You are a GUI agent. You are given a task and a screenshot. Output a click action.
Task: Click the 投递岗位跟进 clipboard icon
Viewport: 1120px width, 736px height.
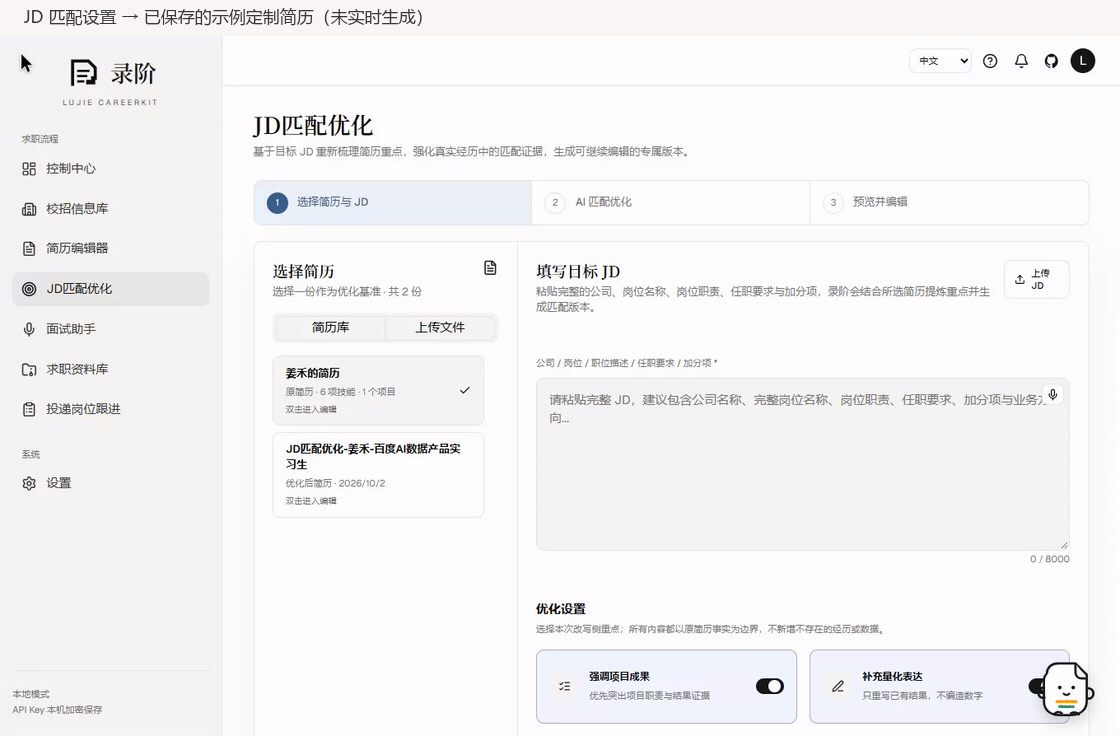(x=29, y=409)
